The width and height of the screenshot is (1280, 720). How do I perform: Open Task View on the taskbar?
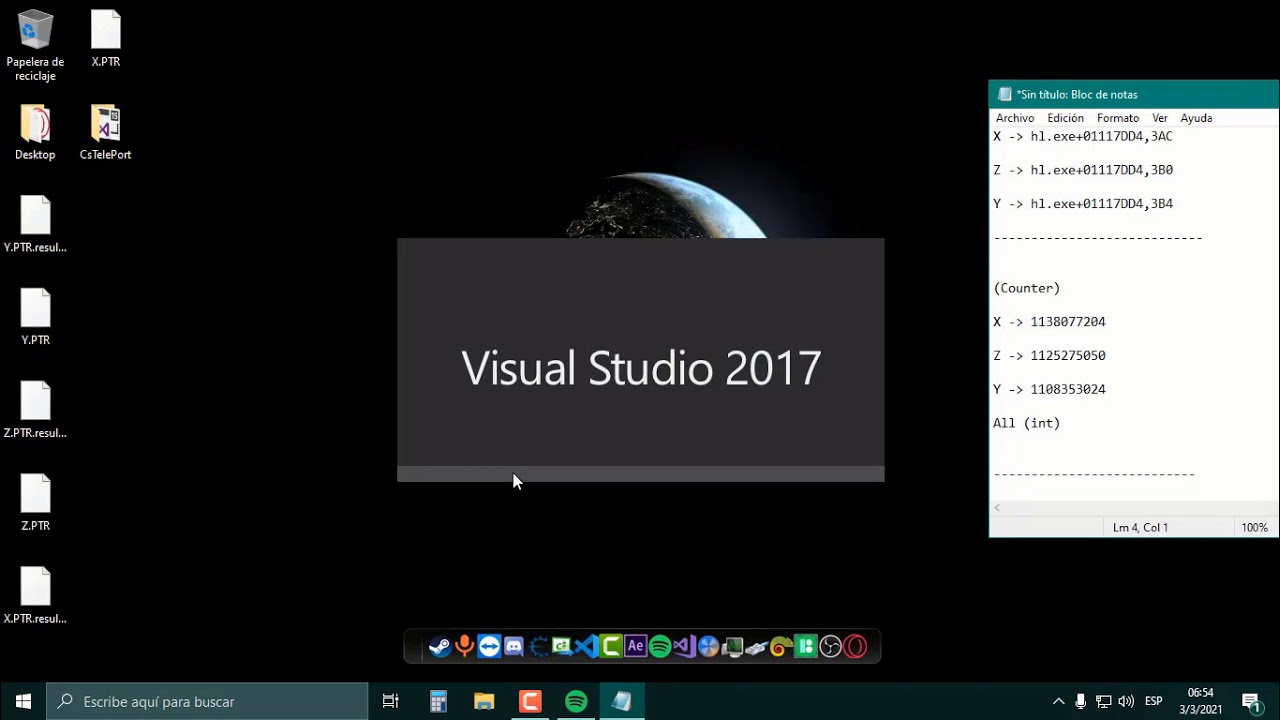391,702
